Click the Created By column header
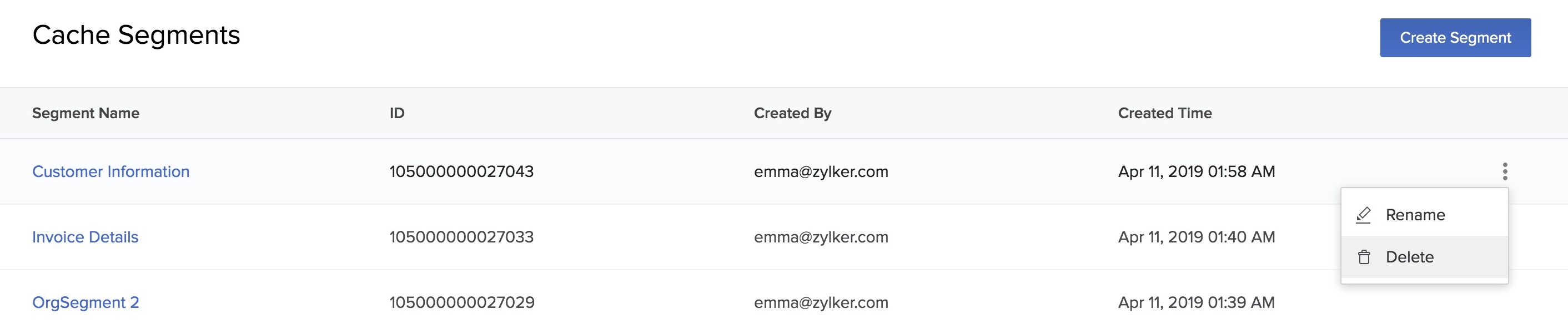This screenshot has height=334, width=1568. 792,113
